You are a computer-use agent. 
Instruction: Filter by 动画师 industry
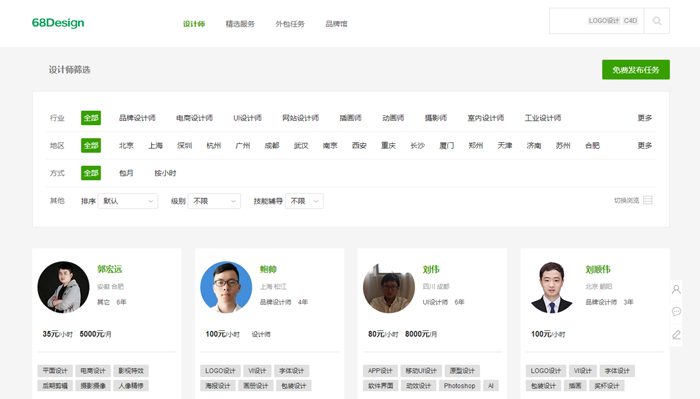[x=393, y=118]
